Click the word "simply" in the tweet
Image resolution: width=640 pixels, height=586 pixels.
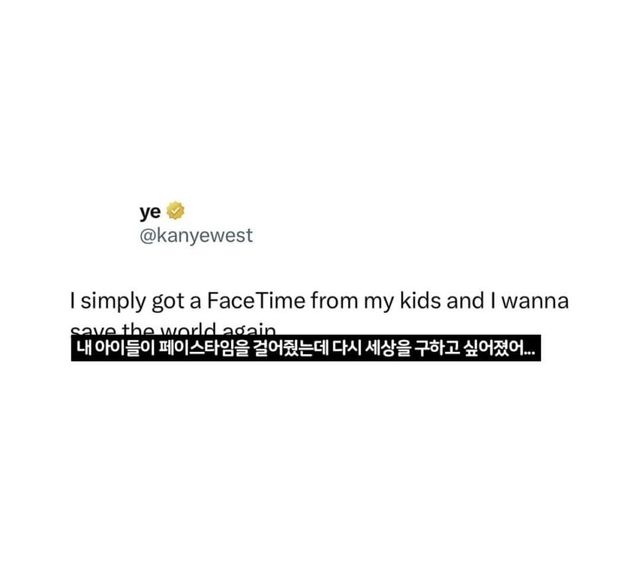[x=112, y=301]
